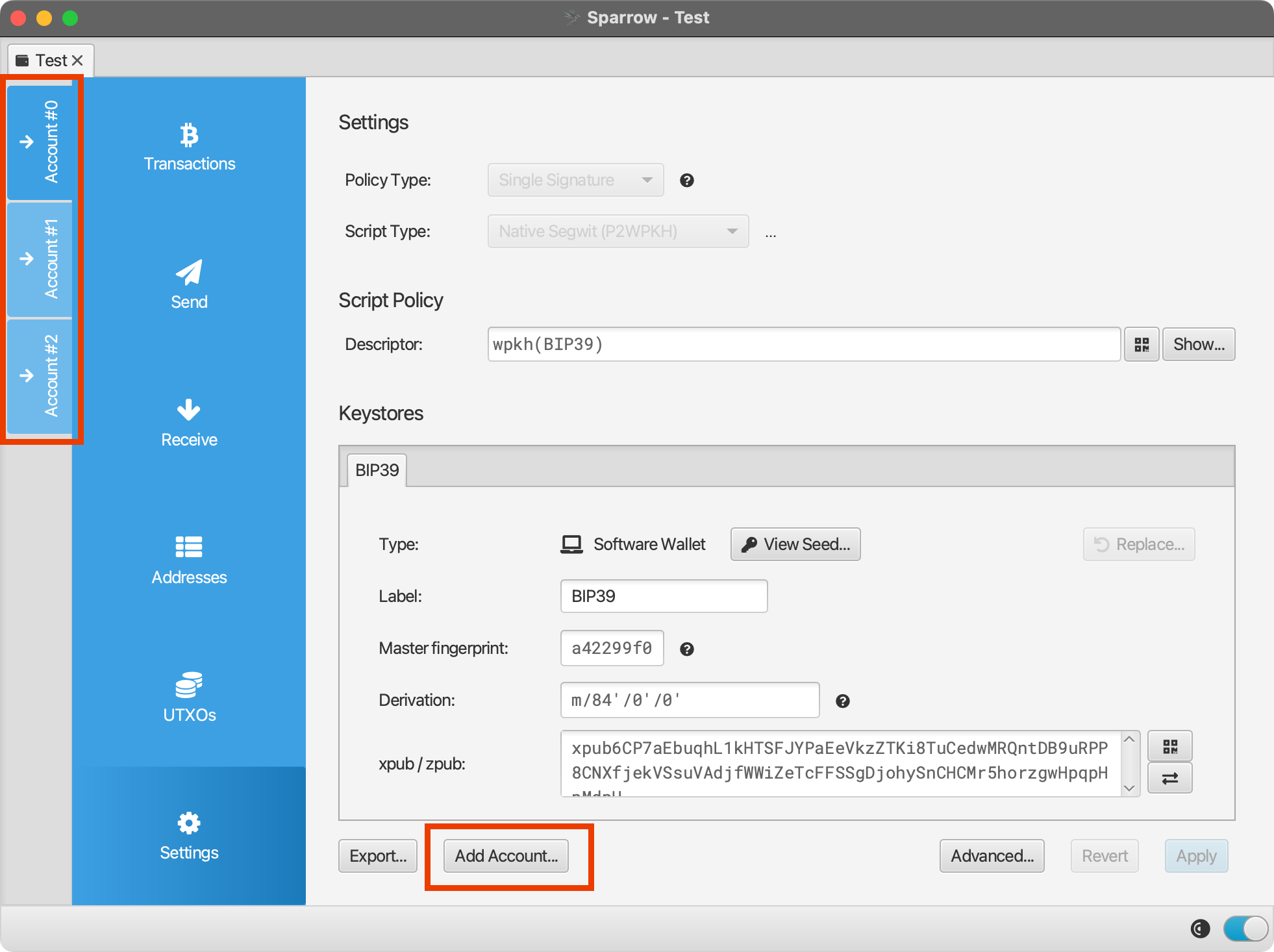Open the UTXOs view
This screenshot has width=1274, height=952.
point(189,698)
